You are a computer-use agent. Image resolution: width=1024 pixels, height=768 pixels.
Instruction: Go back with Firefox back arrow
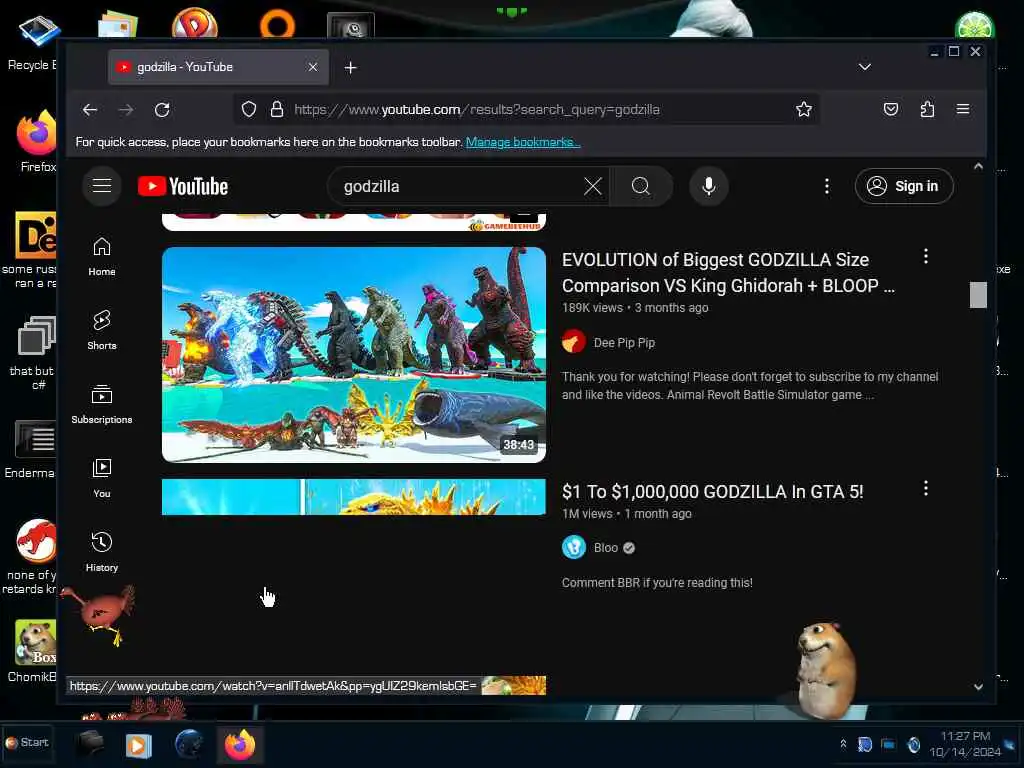coord(90,110)
